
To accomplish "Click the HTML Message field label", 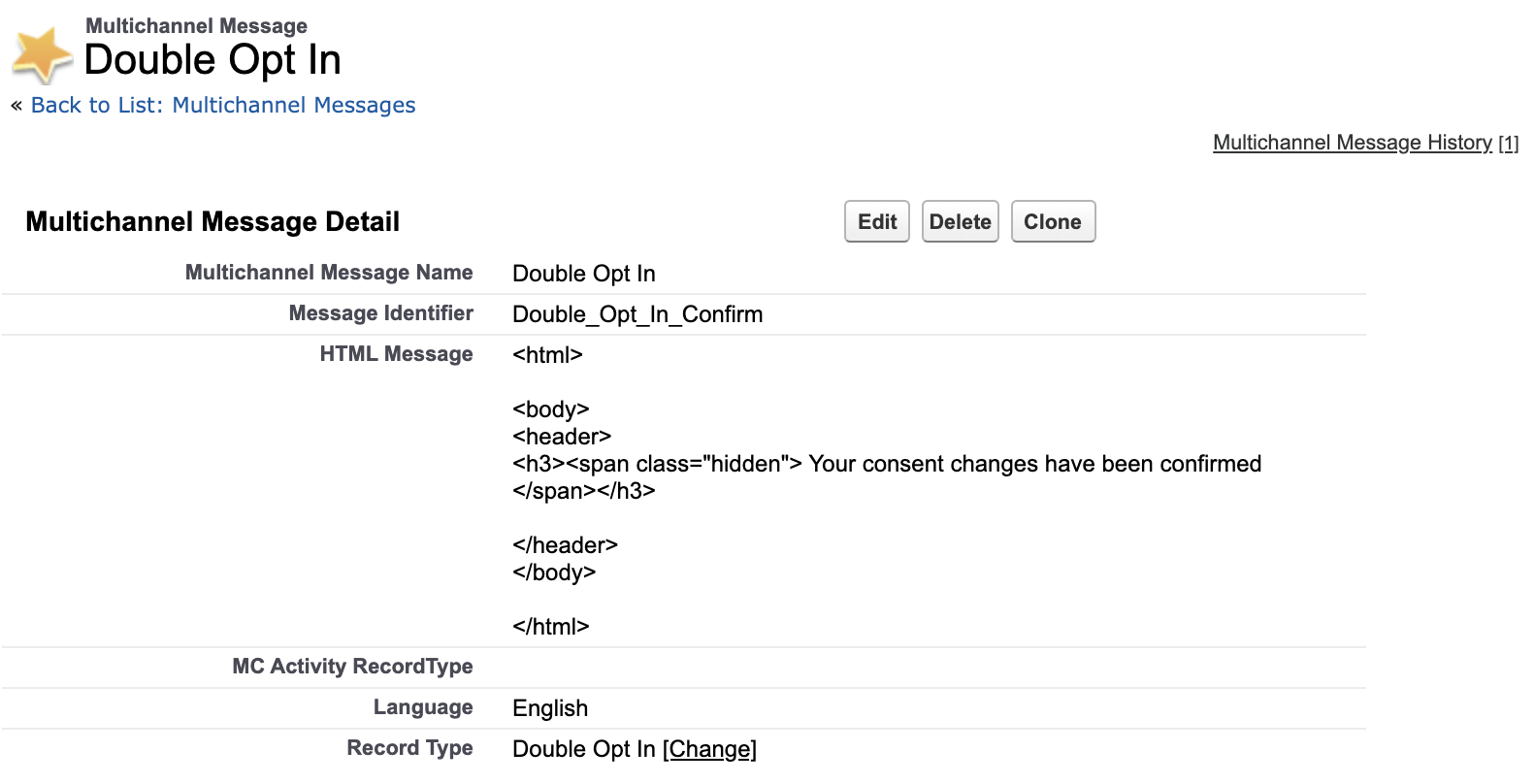I will pos(396,354).
